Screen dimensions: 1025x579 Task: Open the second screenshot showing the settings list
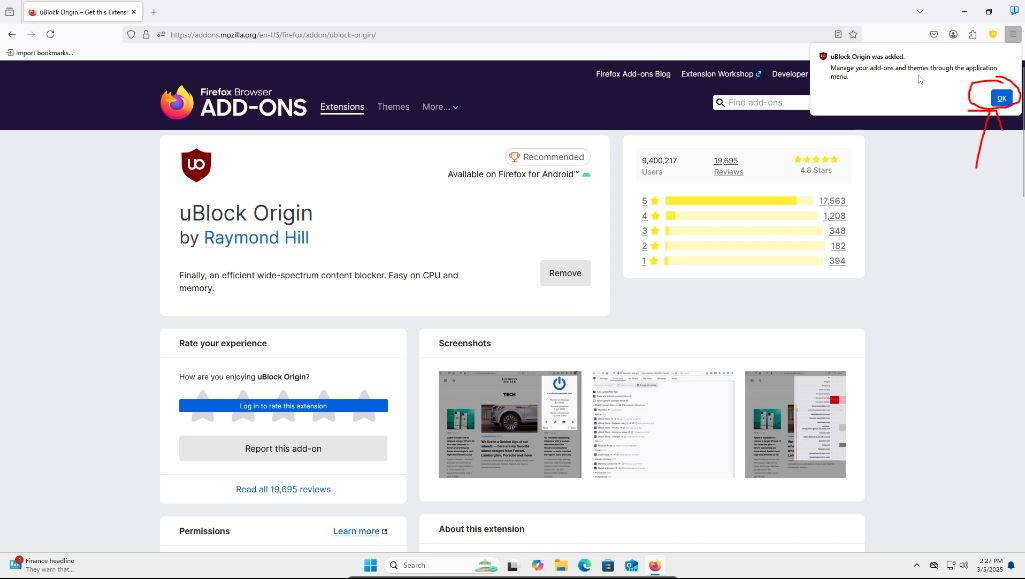point(663,424)
